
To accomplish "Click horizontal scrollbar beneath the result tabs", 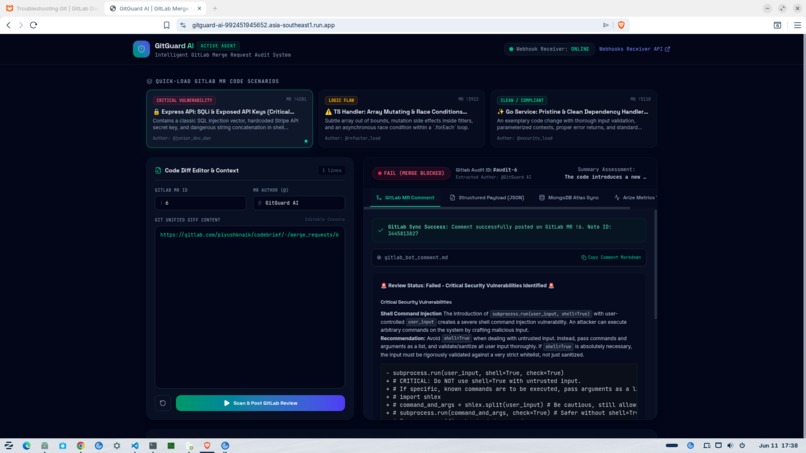I will [497, 208].
